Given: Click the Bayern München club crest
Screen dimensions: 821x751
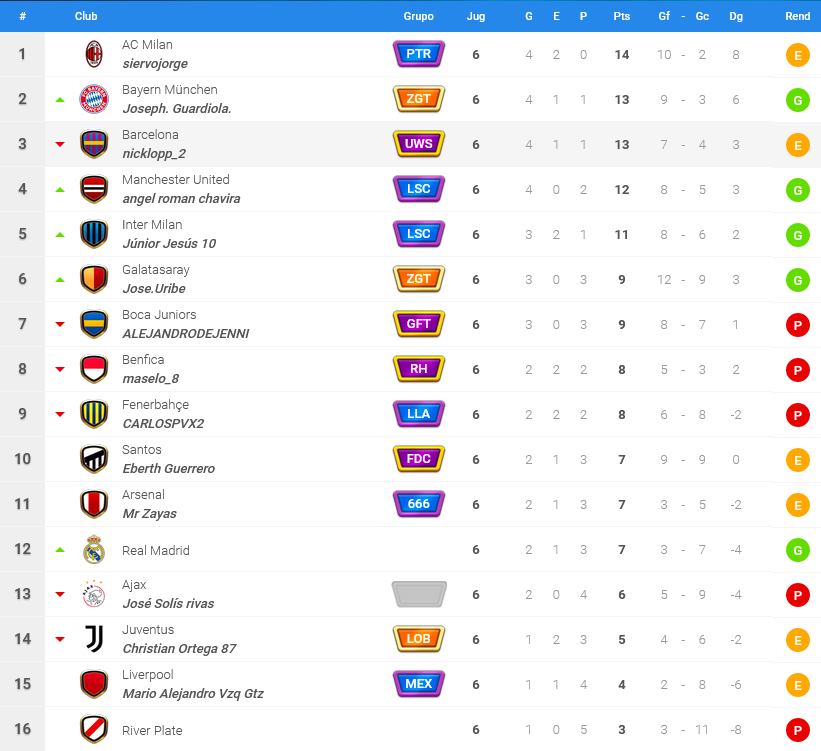Looking at the screenshot, I should tap(94, 99).
